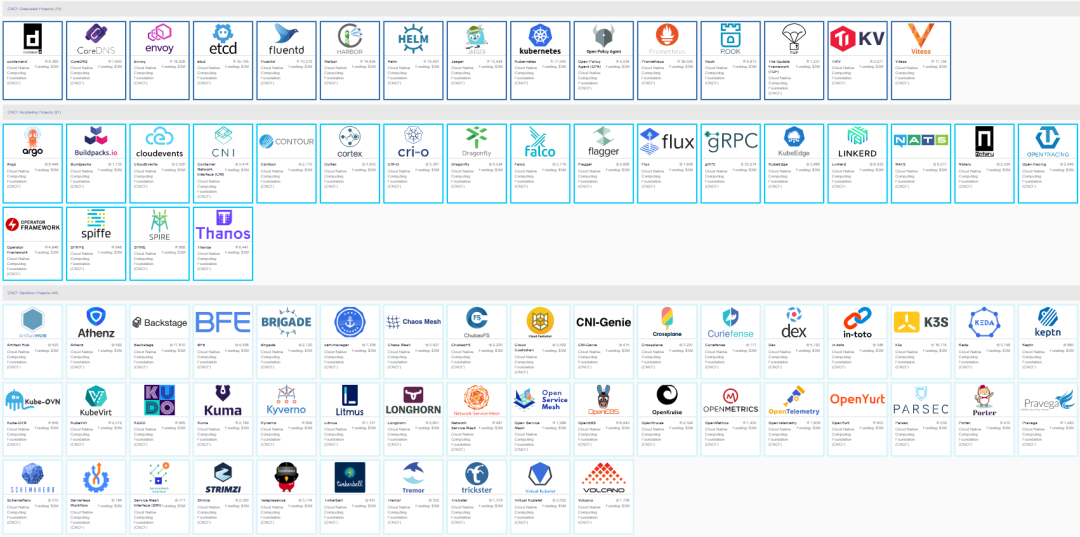1080x537 pixels.
Task: Select the OpenTracing logo
Action: (1047, 142)
